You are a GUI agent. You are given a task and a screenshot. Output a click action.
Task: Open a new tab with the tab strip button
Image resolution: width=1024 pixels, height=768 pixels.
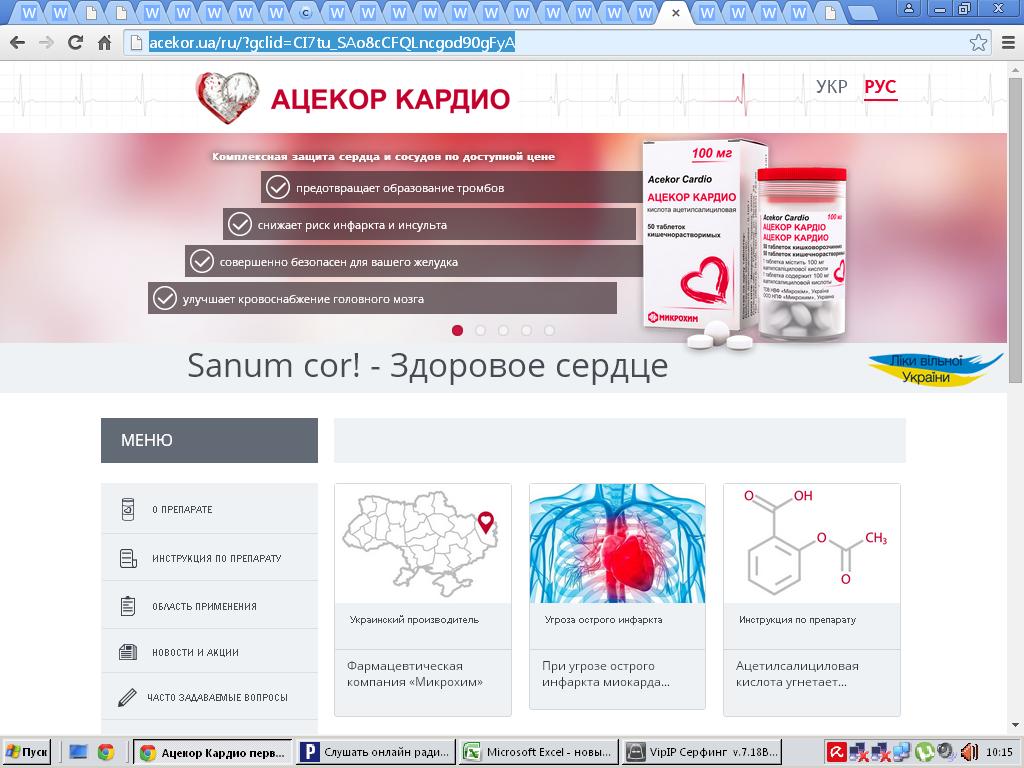[863, 12]
